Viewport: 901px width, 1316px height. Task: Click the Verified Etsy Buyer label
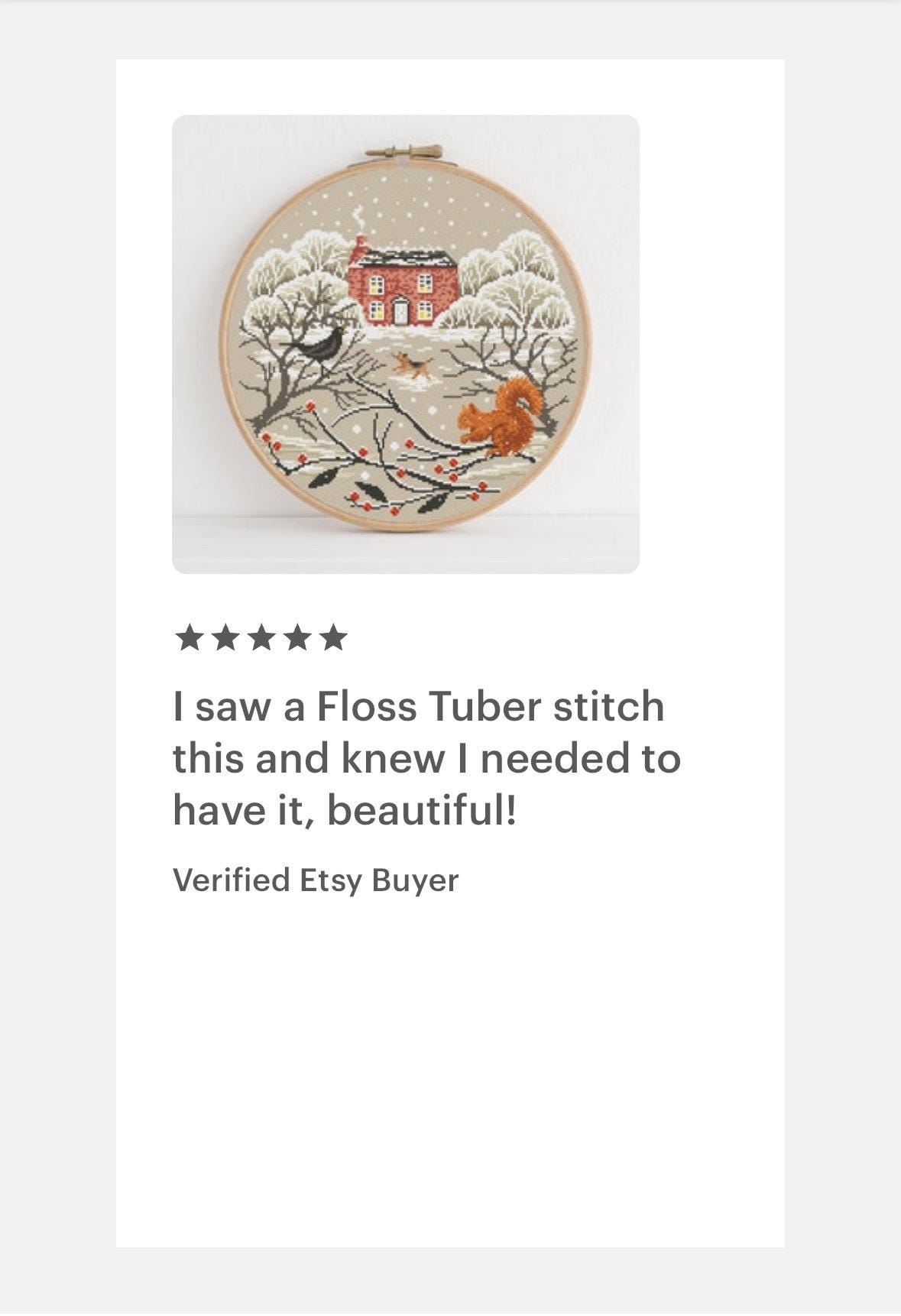(x=316, y=880)
